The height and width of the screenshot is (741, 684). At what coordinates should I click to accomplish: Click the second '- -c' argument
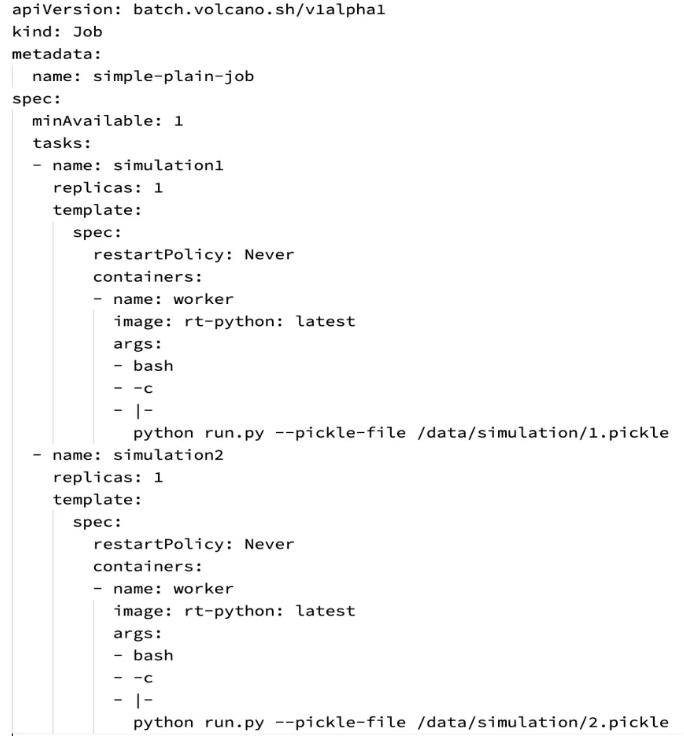click(x=133, y=678)
